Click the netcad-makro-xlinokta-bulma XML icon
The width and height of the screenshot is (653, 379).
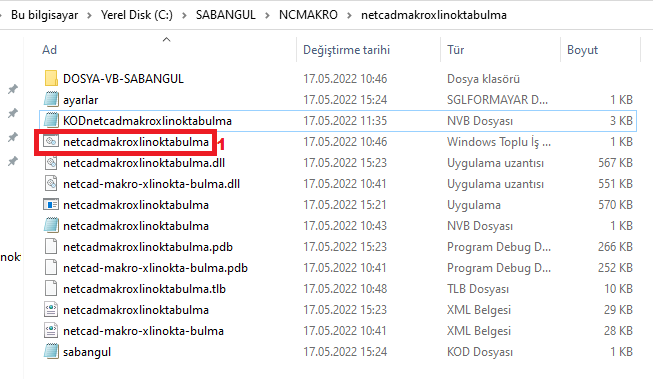point(51,331)
